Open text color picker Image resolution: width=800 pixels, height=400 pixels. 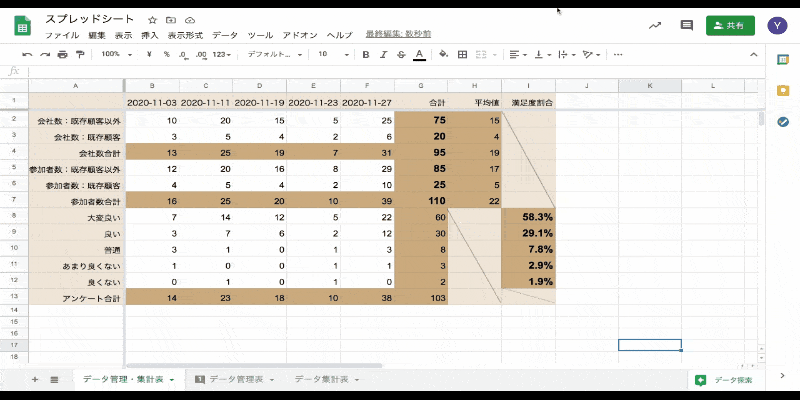pyautogui.click(x=419, y=55)
